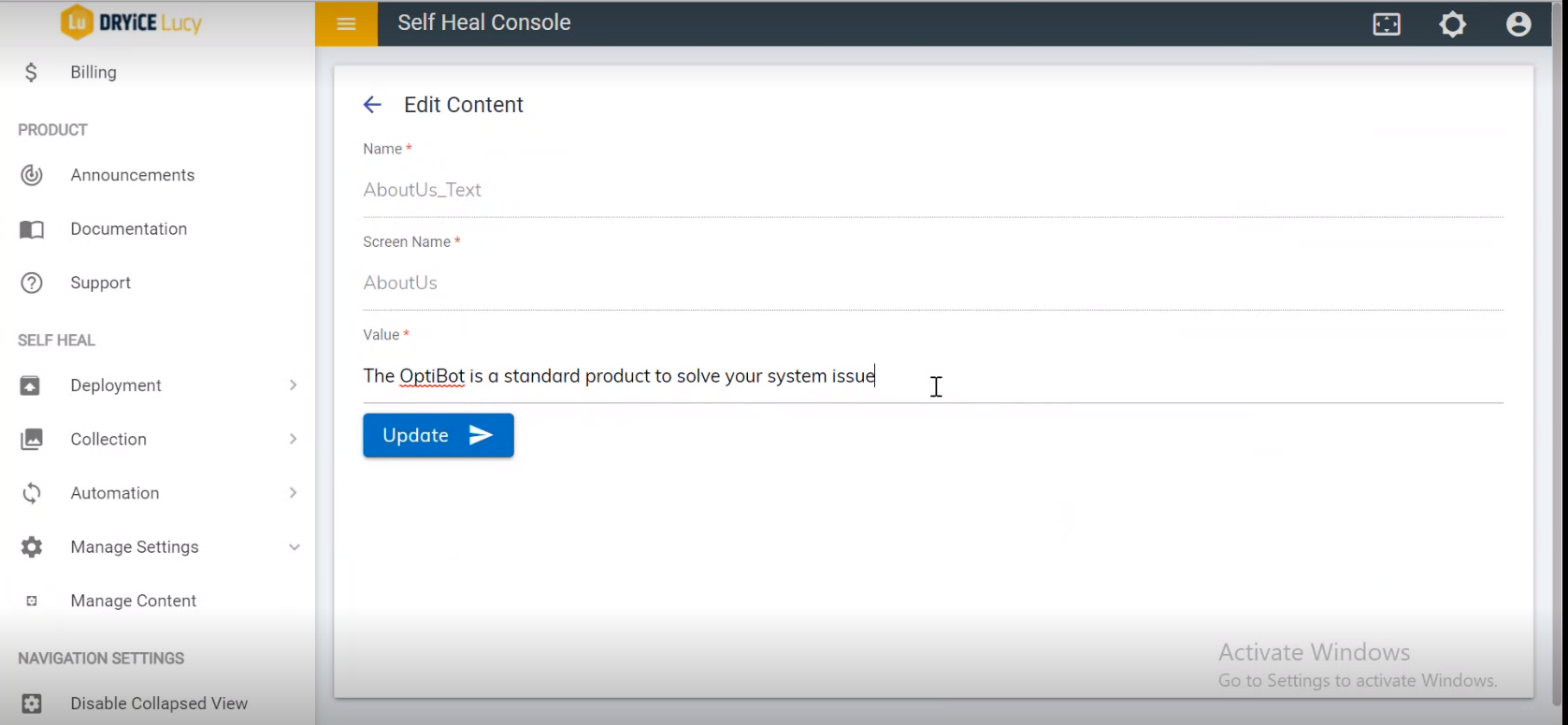Image resolution: width=1568 pixels, height=725 pixels.
Task: Collapse the Manage Settings chevron
Action: [295, 547]
